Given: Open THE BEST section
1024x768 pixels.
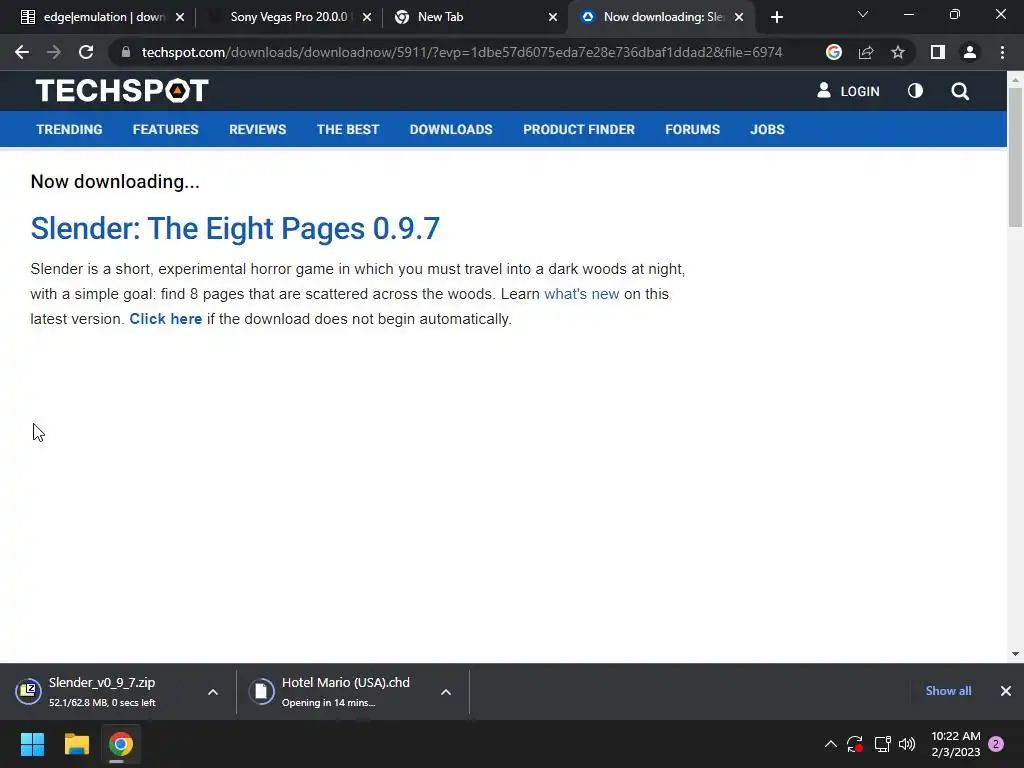Looking at the screenshot, I should [x=348, y=129].
